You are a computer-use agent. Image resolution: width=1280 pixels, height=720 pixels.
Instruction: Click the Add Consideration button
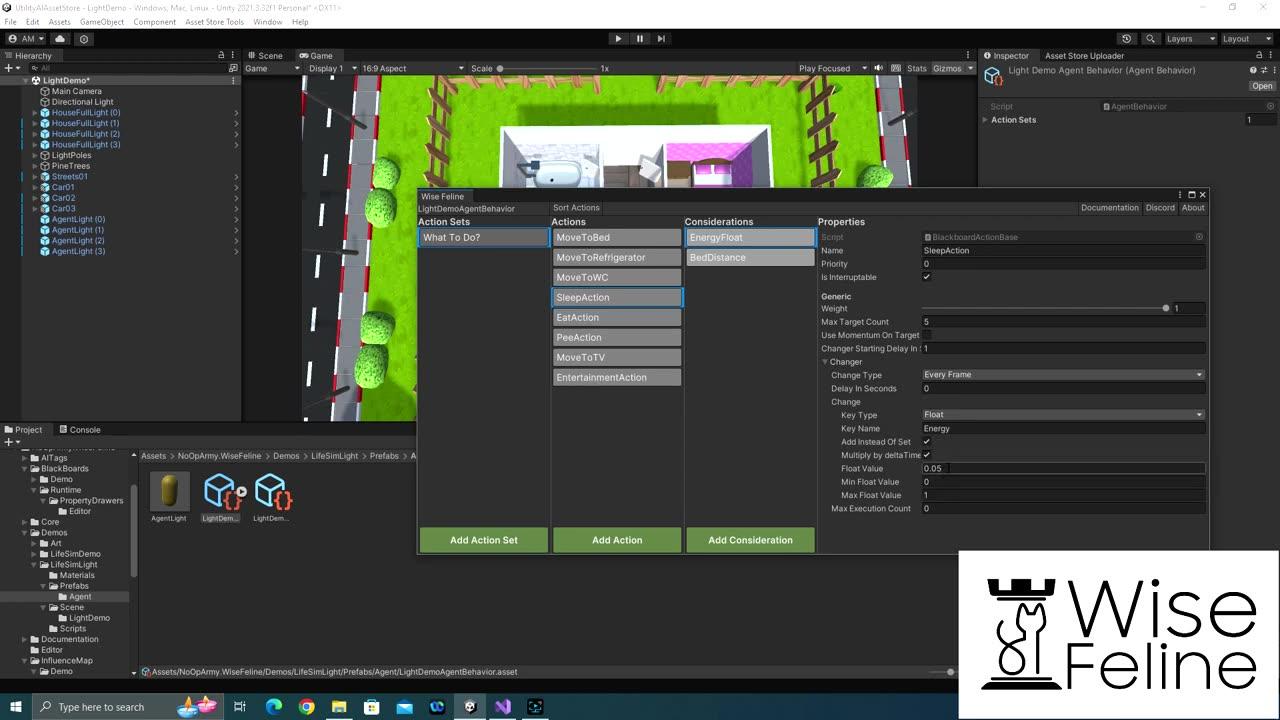tap(750, 540)
